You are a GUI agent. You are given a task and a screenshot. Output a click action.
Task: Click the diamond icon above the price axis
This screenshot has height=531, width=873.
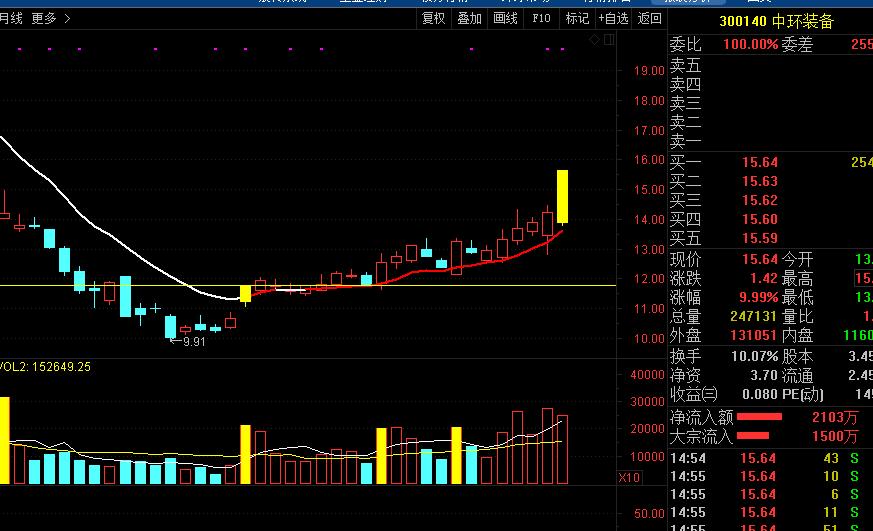594,40
